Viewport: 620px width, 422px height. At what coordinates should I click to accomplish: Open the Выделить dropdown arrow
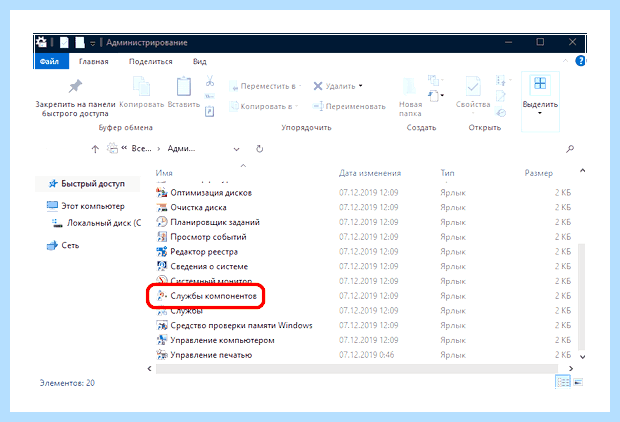click(x=540, y=114)
